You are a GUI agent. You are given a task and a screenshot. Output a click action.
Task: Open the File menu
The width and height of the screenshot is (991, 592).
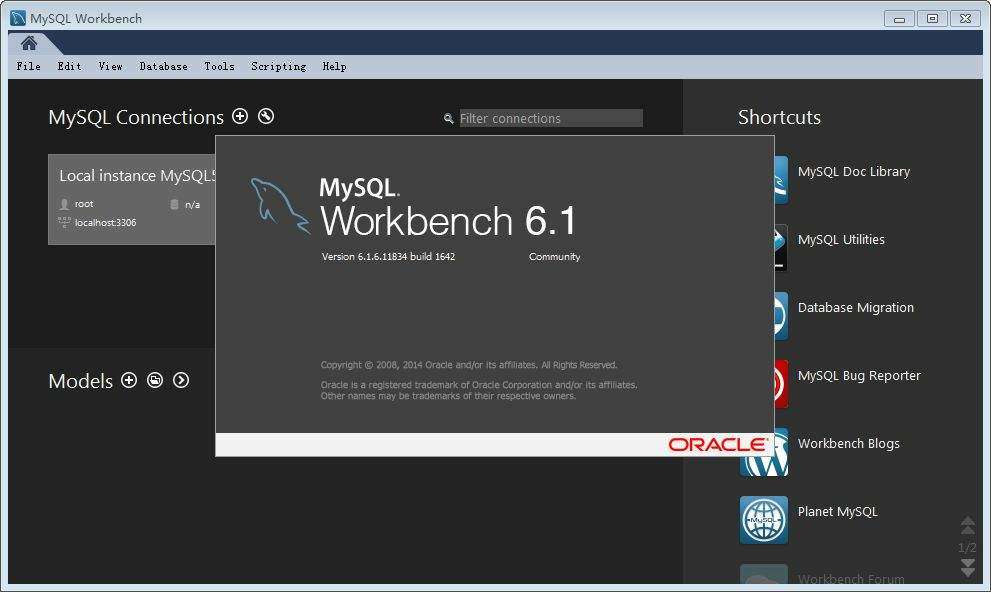28,66
